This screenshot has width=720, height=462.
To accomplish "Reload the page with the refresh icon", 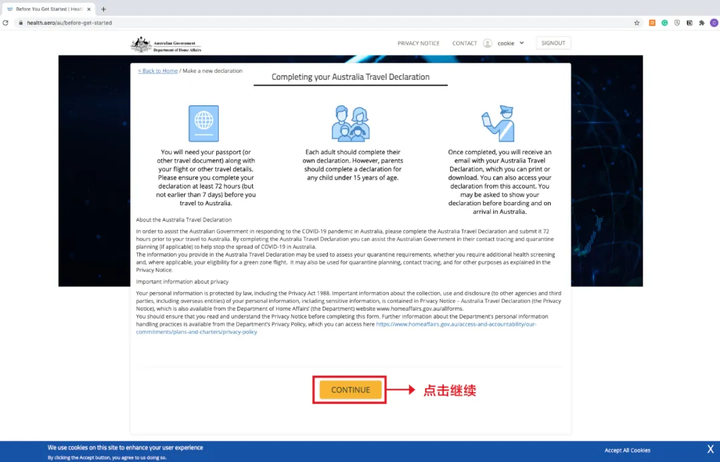I will coord(6,23).
